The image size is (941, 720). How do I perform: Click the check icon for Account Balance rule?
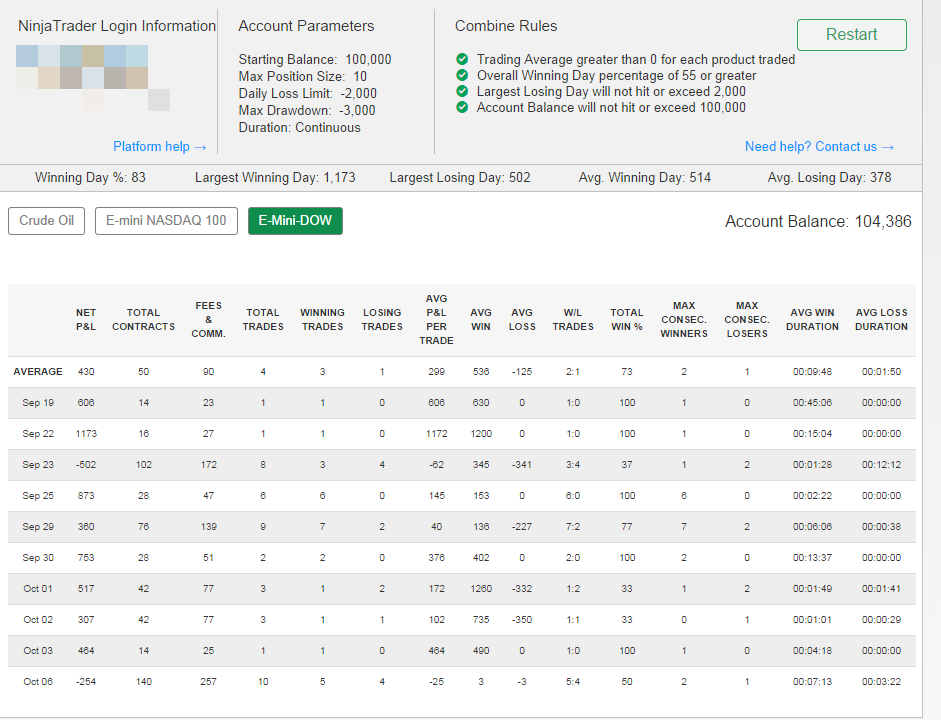(x=462, y=107)
